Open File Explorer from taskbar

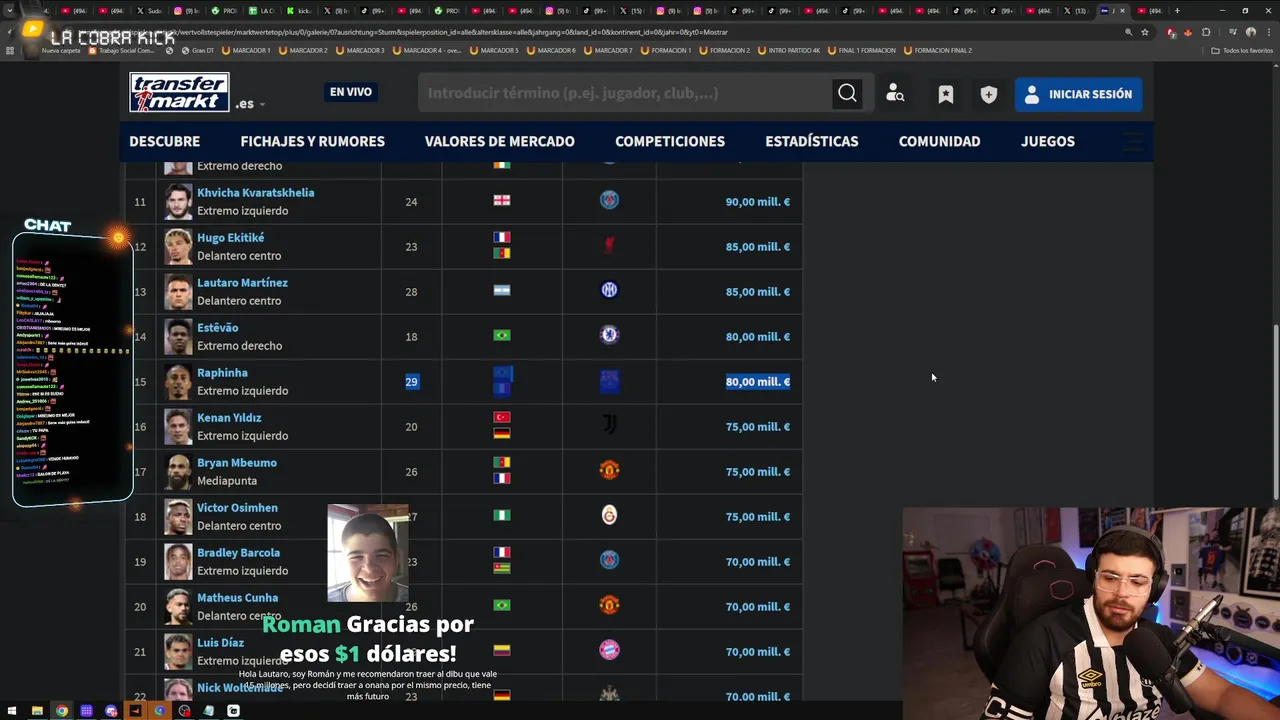(x=37, y=711)
